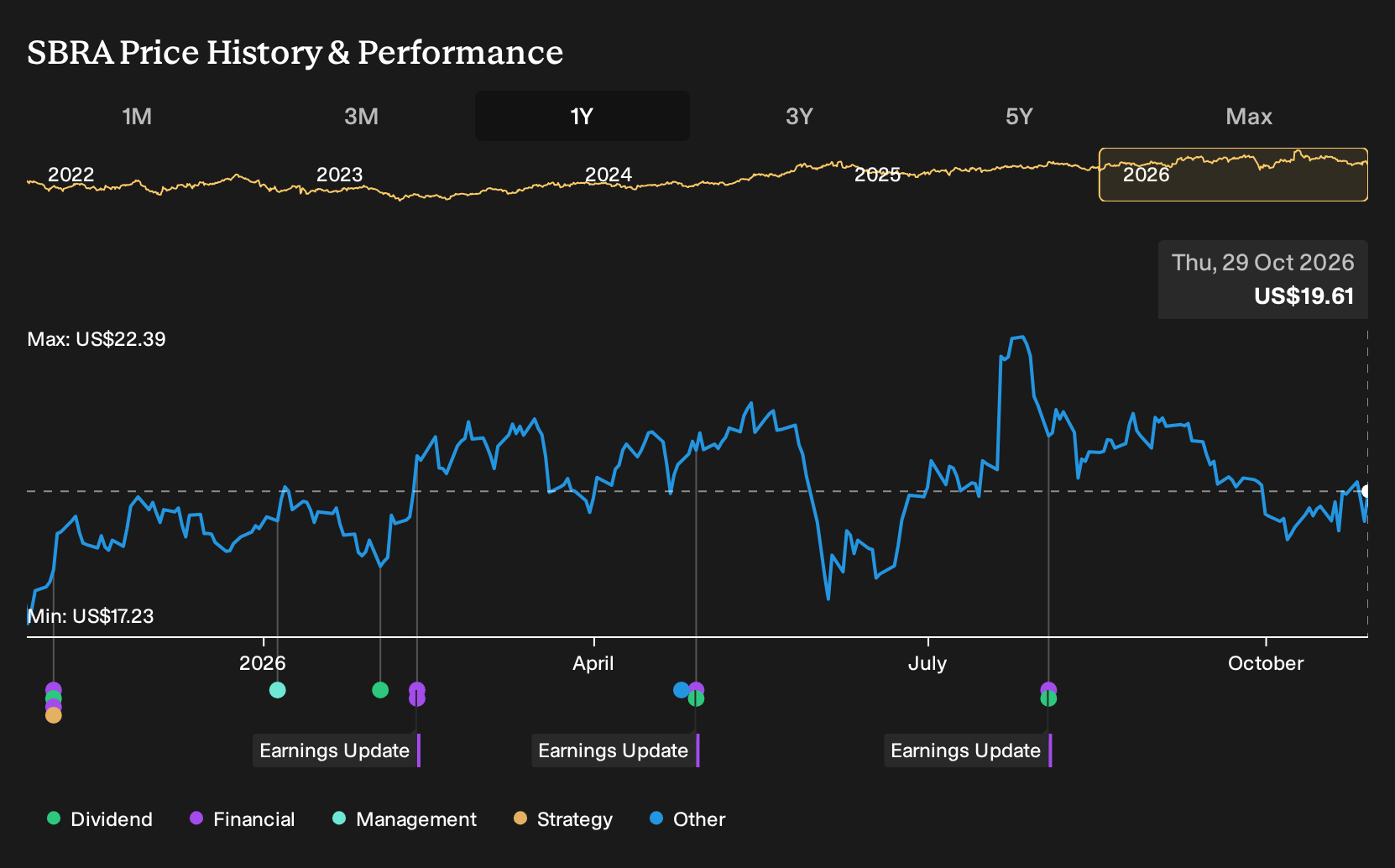Open the Earnings Update label before April
Viewport: 1395px width, 868px height.
pyautogui.click(x=335, y=750)
